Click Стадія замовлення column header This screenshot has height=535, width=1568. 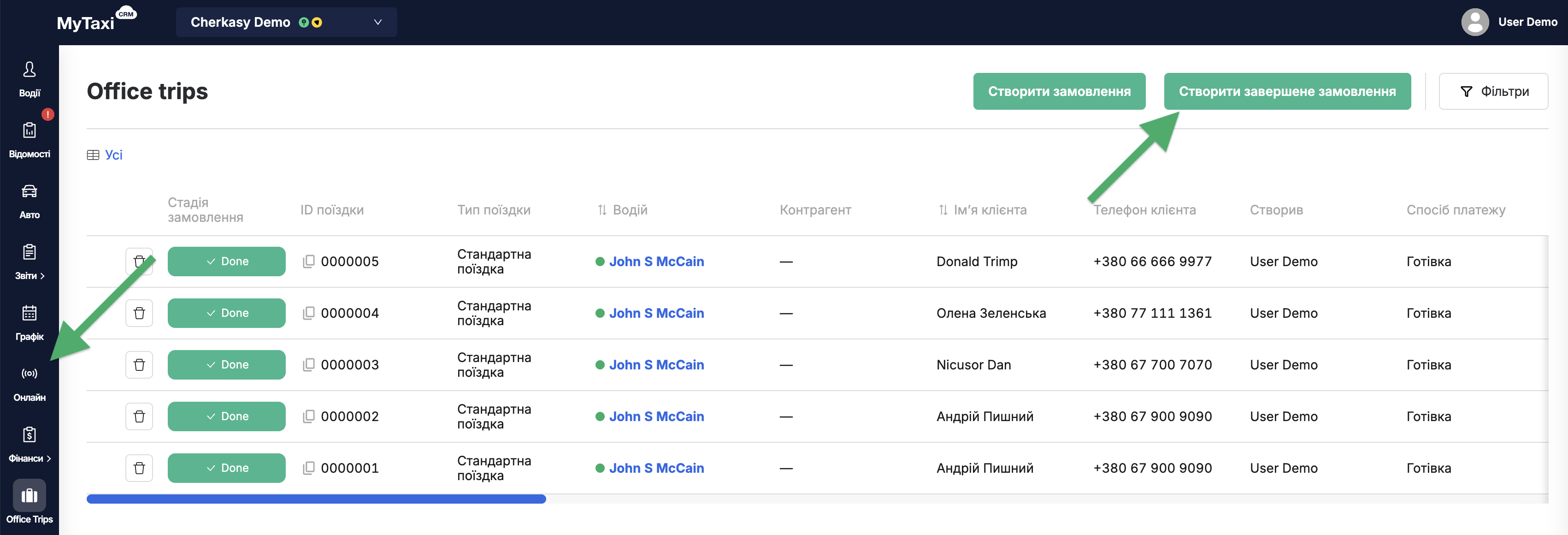[x=205, y=209]
